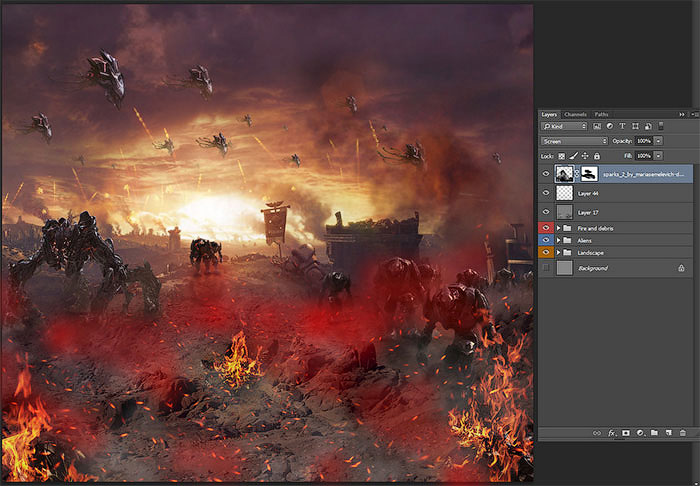
Task: Select the Fire and debris group name
Action: 595,228
